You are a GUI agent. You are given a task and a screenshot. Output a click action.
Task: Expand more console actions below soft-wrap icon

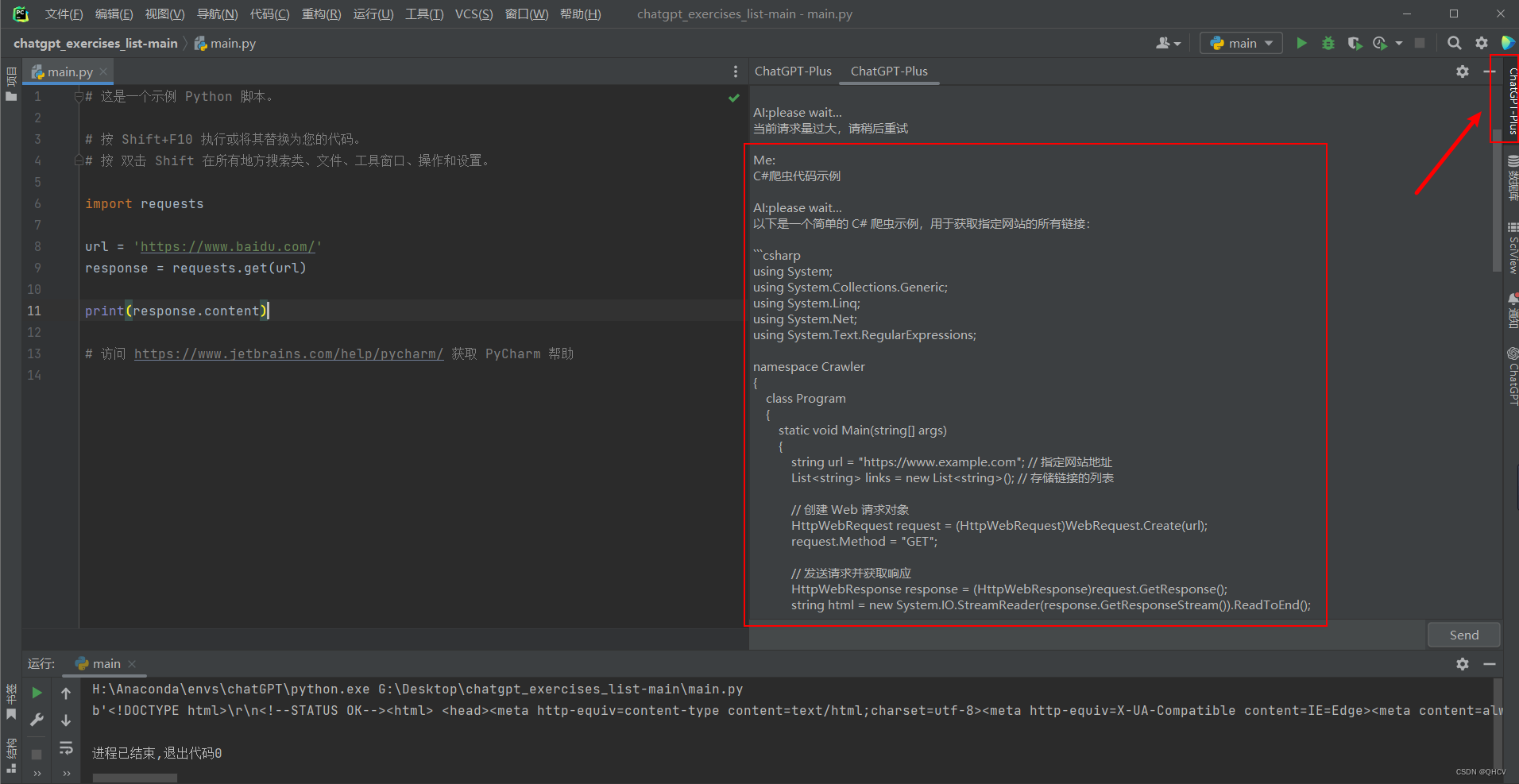[66, 774]
